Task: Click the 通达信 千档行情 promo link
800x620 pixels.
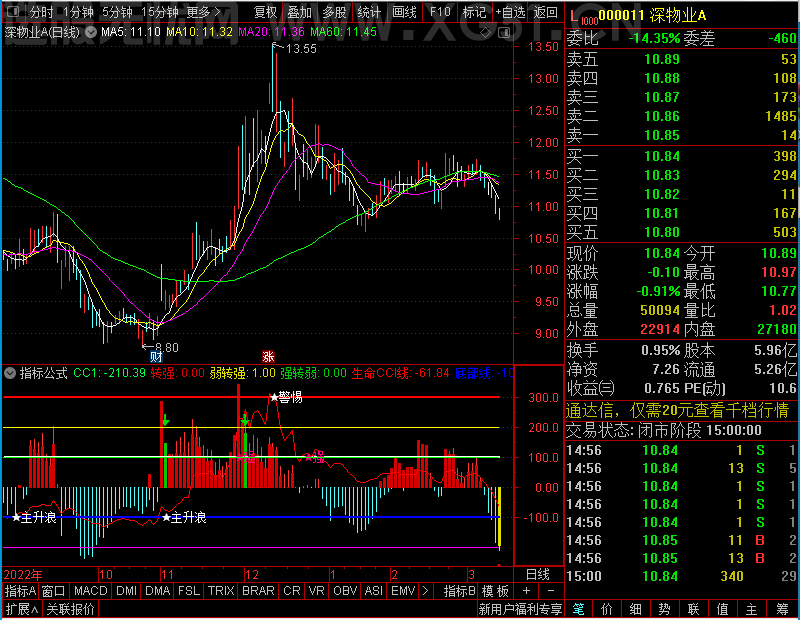Action: tap(678, 410)
